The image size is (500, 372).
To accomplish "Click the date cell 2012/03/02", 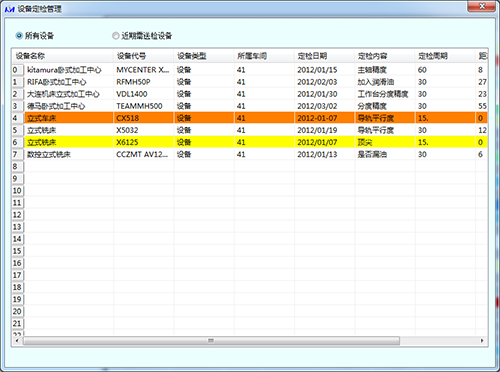I will pos(325,106).
